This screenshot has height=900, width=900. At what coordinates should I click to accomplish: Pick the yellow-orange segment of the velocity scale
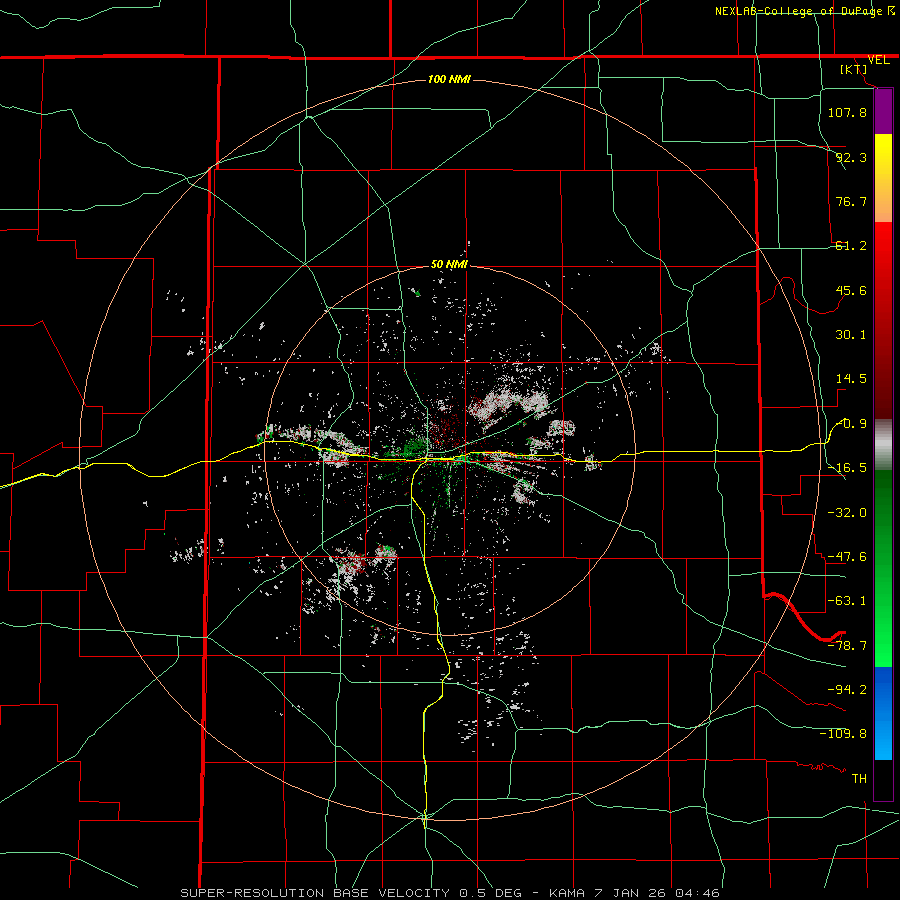pyautogui.click(x=883, y=178)
